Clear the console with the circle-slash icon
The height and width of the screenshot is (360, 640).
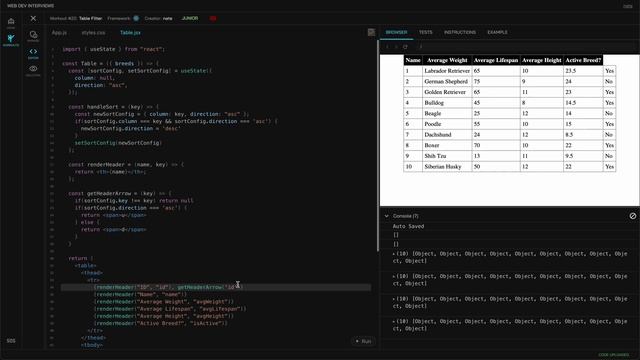coord(633,216)
